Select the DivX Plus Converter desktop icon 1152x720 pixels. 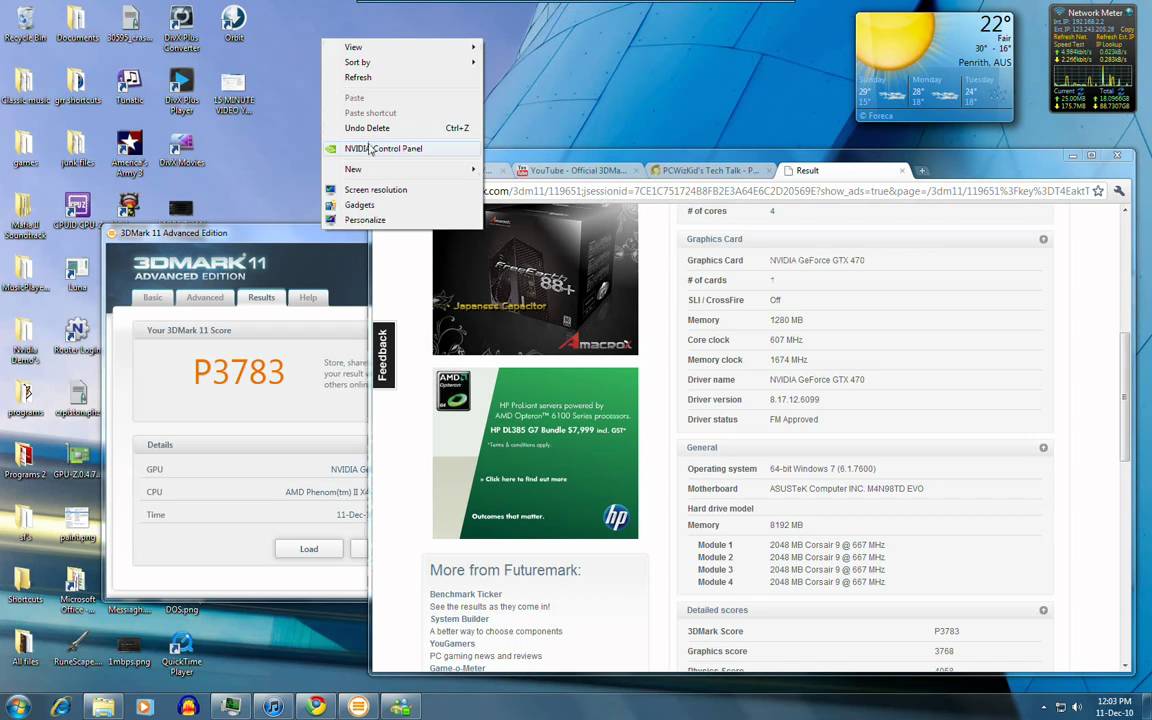pyautogui.click(x=181, y=29)
